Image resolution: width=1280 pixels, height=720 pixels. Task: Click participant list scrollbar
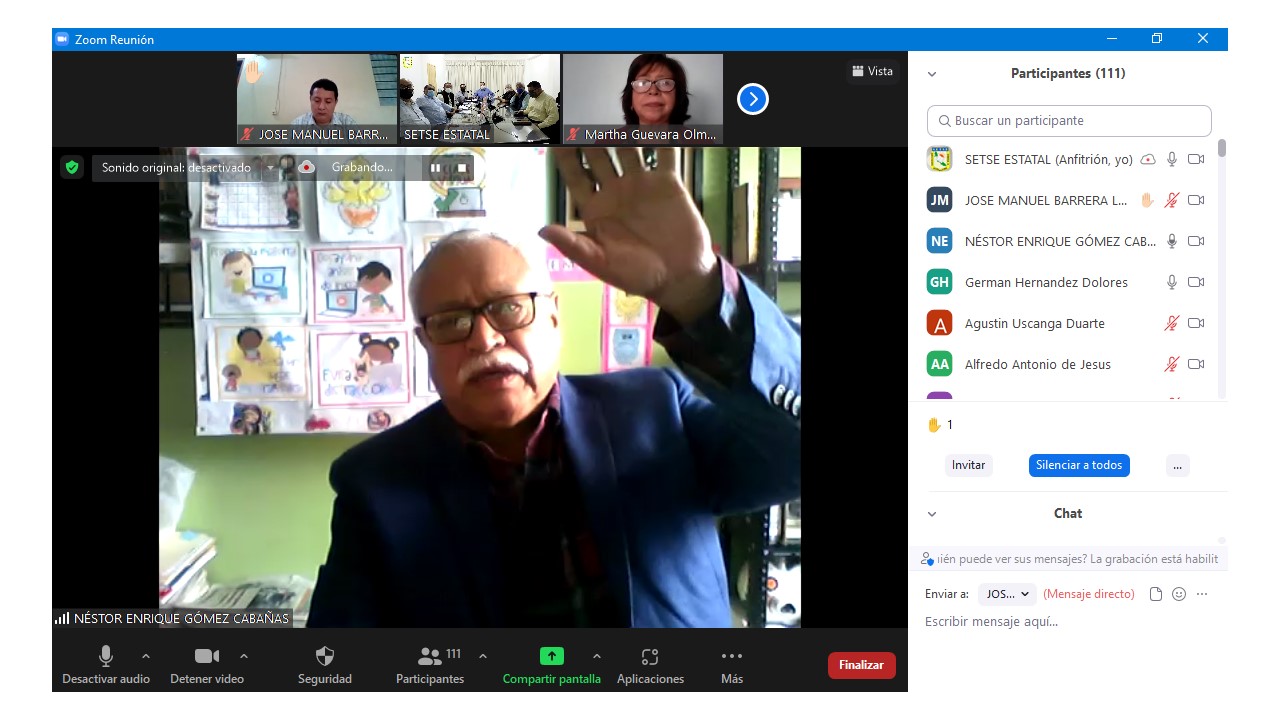(x=1222, y=148)
